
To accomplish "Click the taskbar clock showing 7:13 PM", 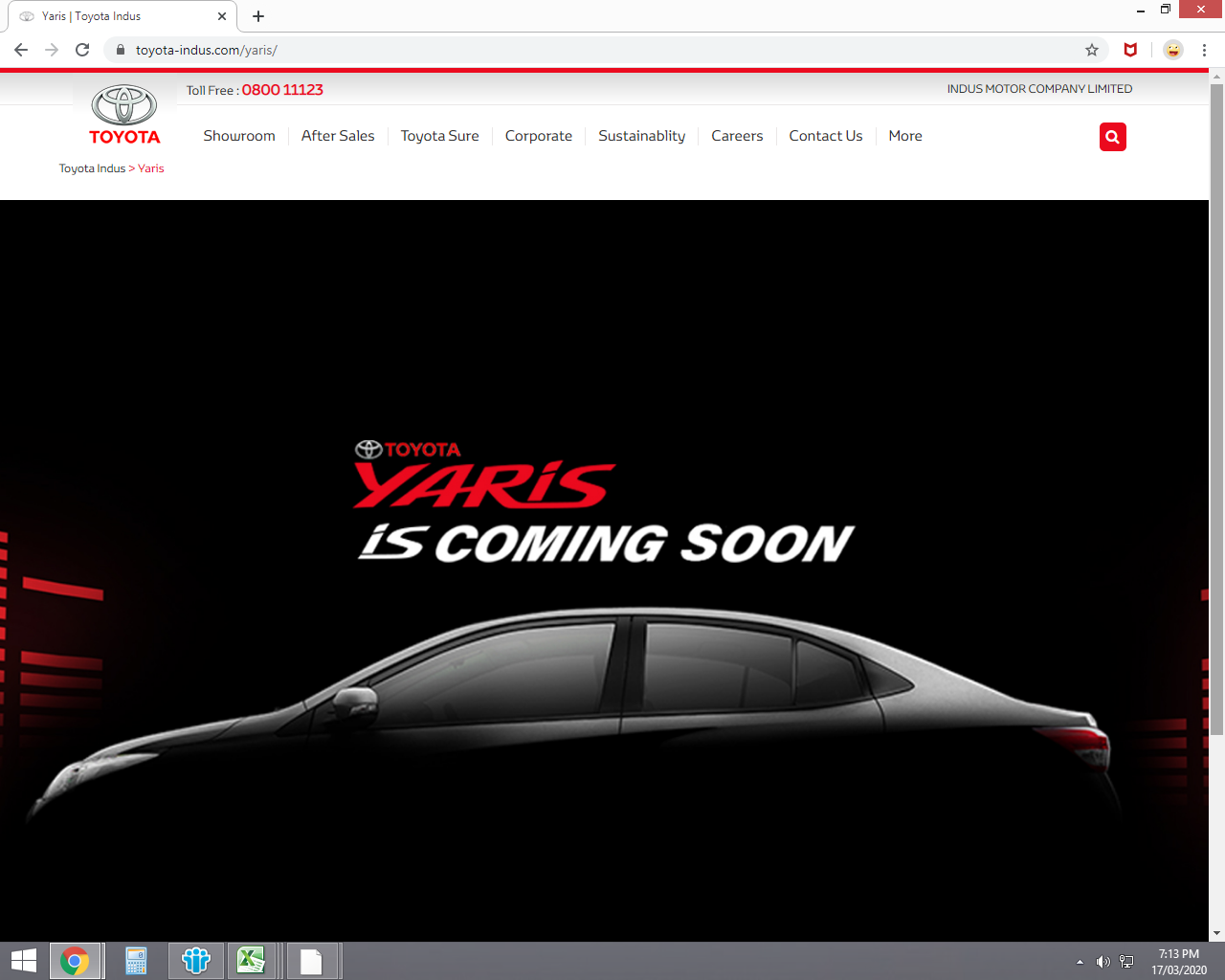I will coord(1179,962).
